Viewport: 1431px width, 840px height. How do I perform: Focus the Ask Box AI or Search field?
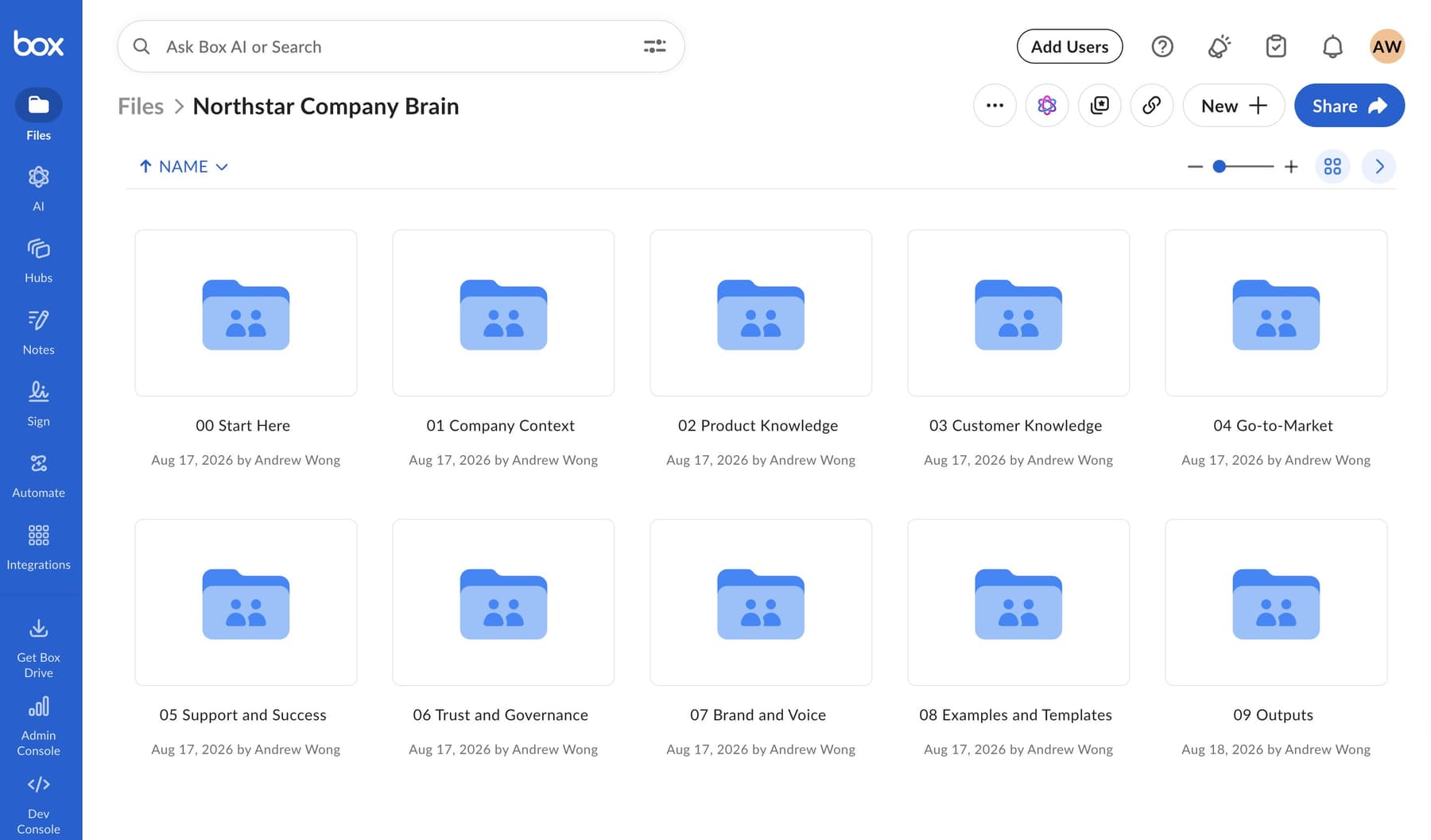point(401,46)
